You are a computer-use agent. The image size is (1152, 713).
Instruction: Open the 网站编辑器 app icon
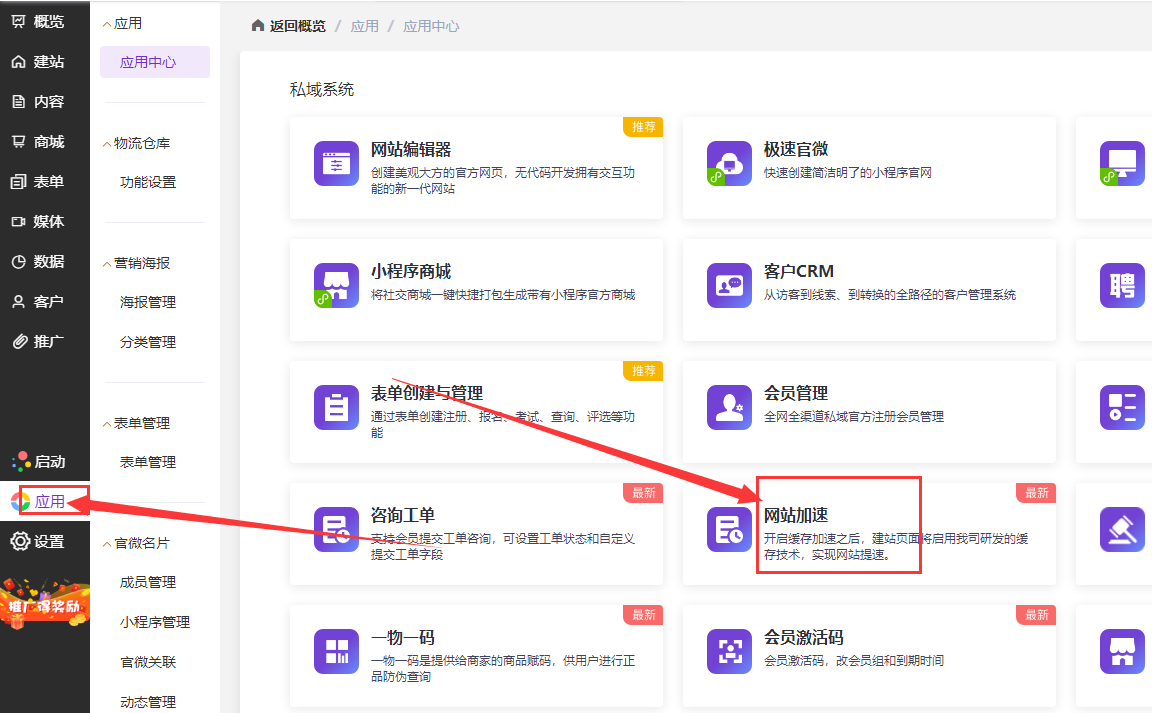click(x=336, y=163)
